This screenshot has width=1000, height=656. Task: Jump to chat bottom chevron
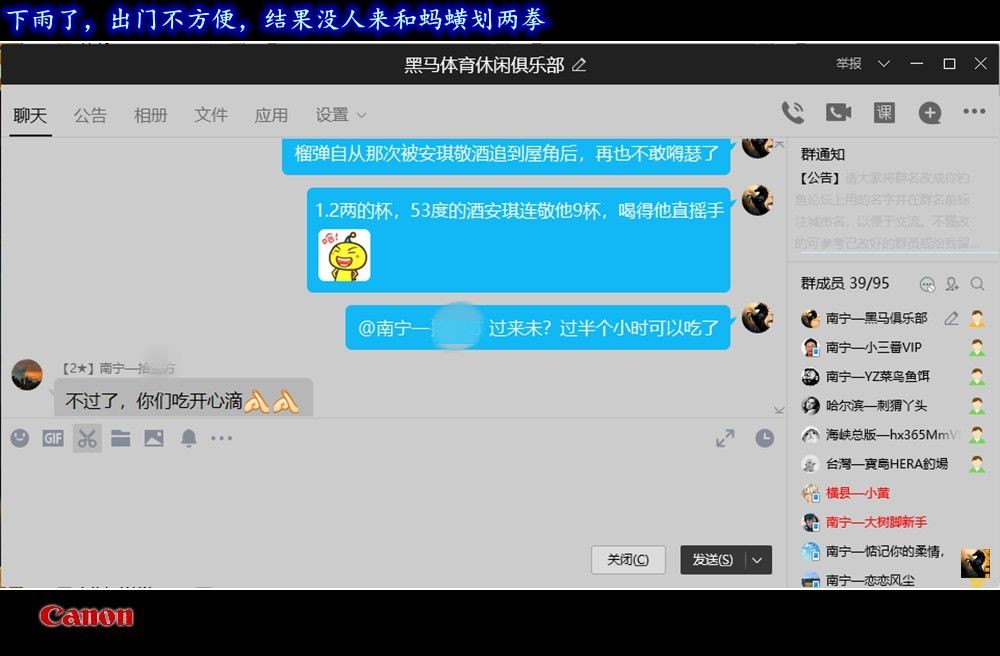click(779, 409)
